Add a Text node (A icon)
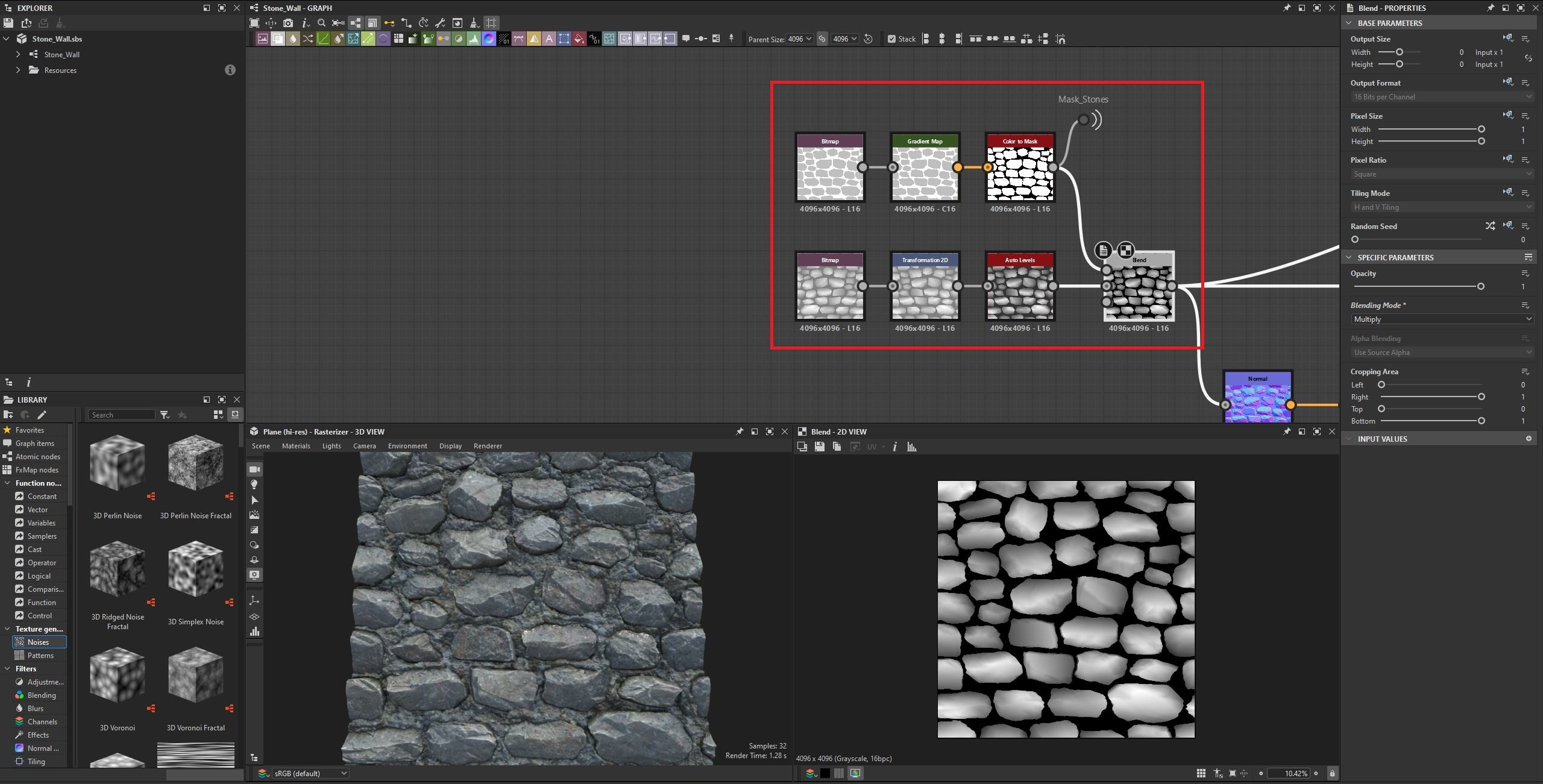The width and height of the screenshot is (1543, 784). 549,39
